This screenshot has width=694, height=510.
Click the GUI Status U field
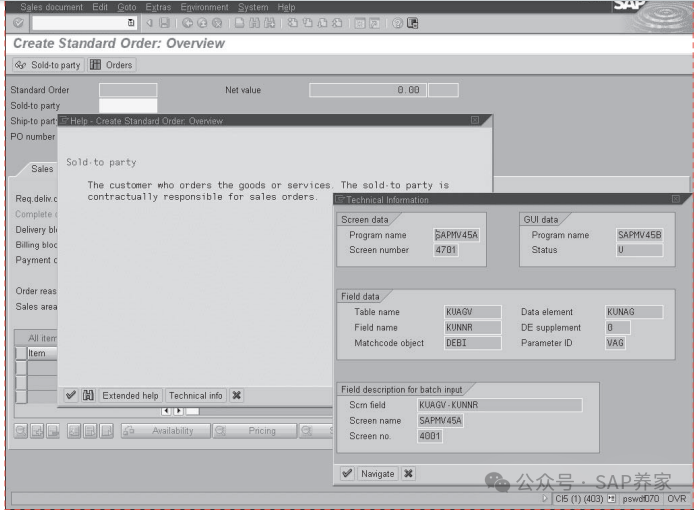[x=640, y=250]
